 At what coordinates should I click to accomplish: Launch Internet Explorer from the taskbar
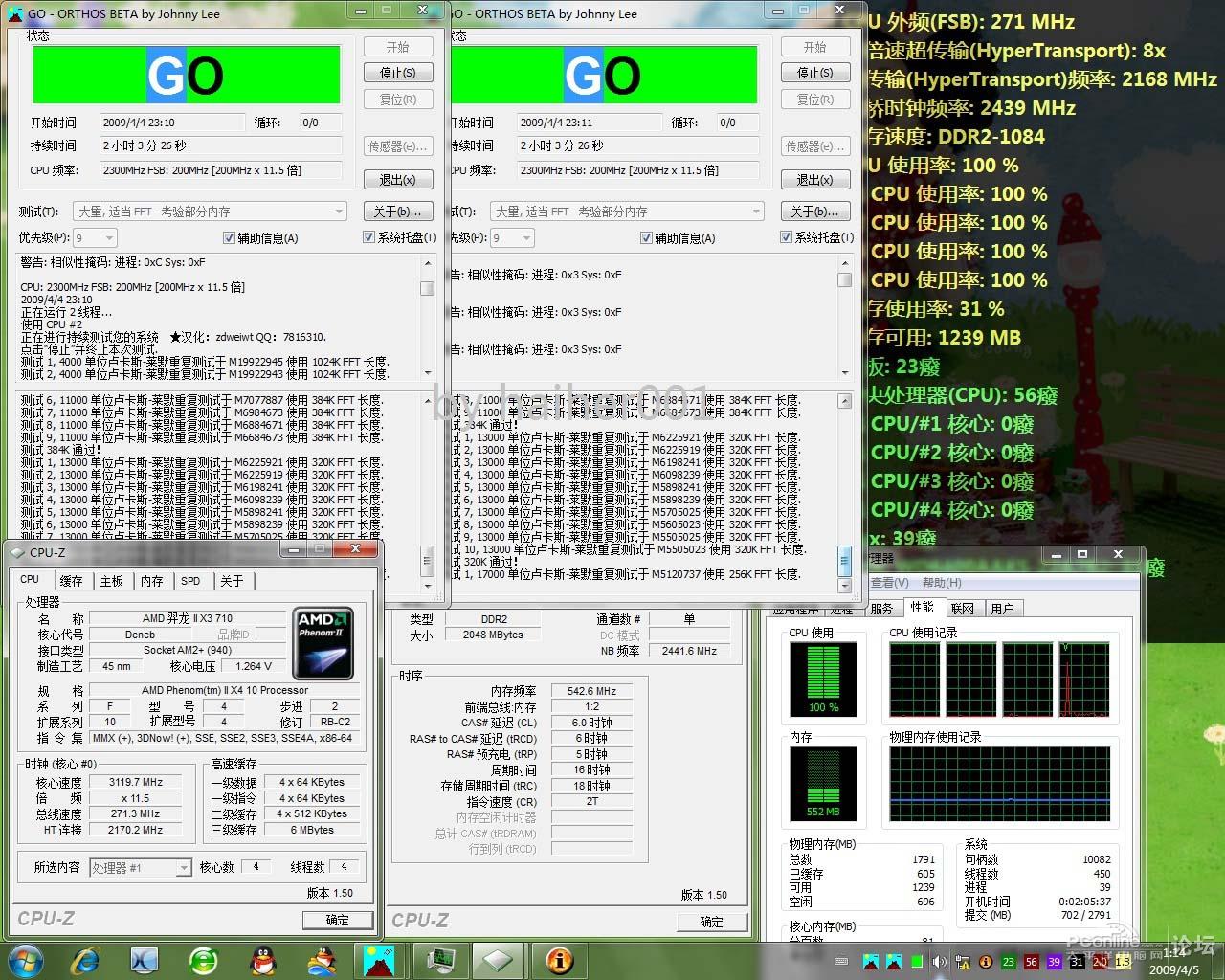(x=86, y=959)
